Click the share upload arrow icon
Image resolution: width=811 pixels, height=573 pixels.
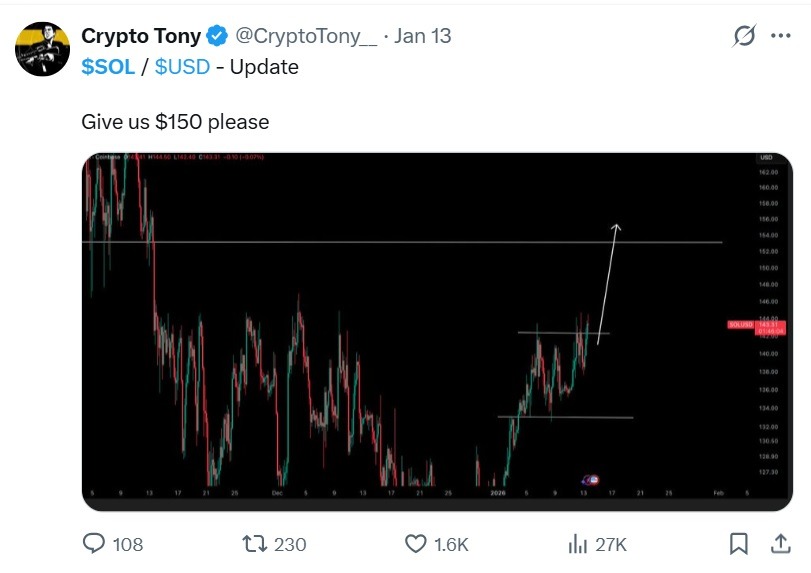coord(780,543)
